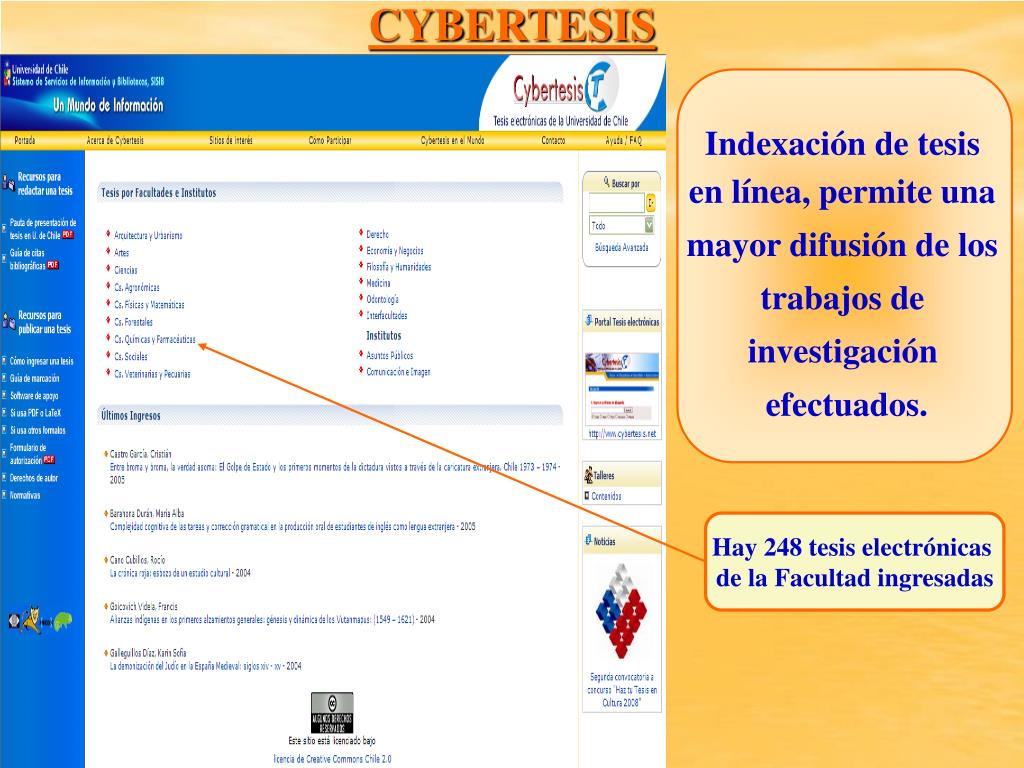Open the Formulario de autorización link
This screenshot has width=1024, height=768.
pyautogui.click(x=27, y=454)
